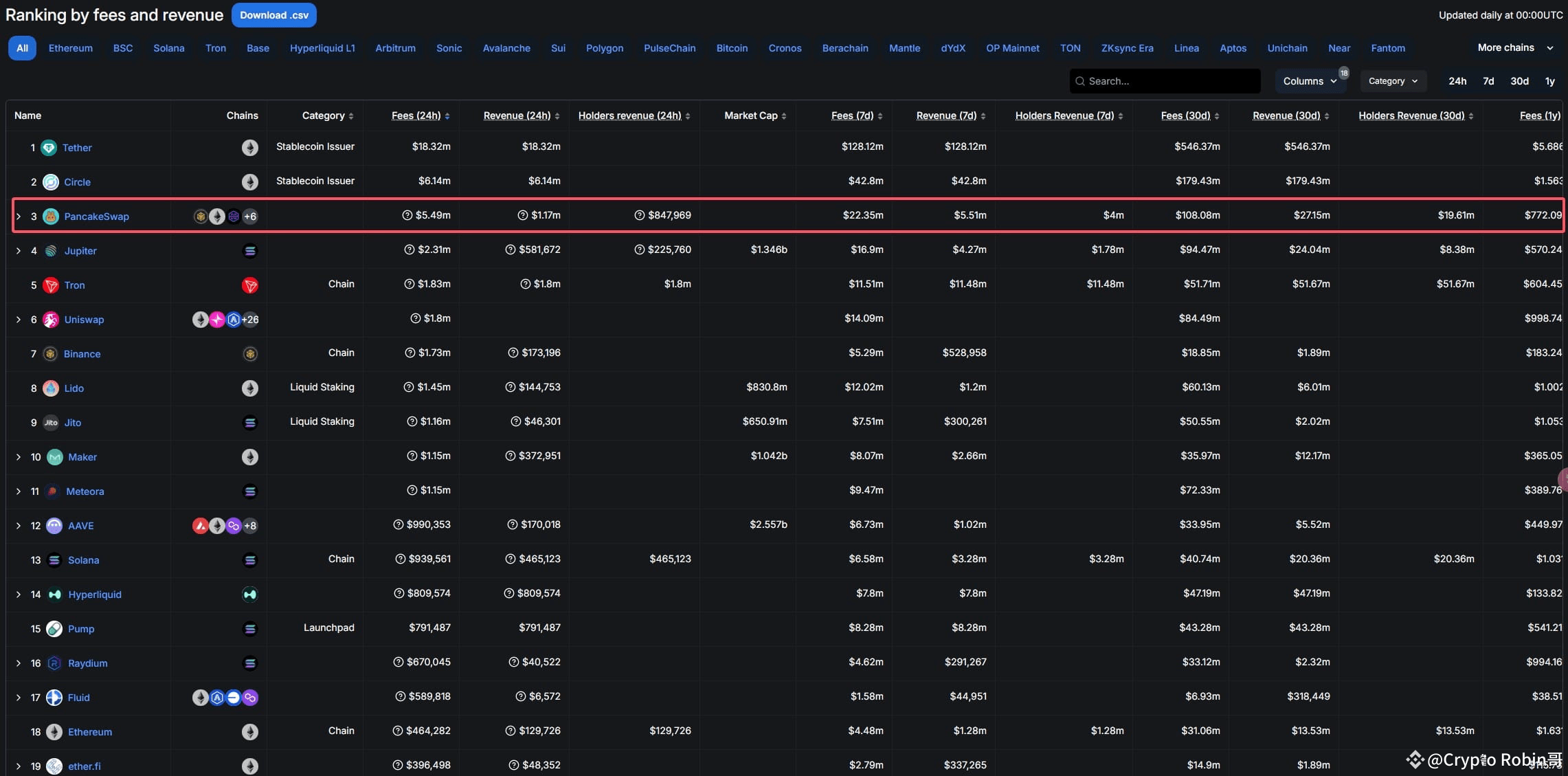Click the Hyperliquid chain icon
The image size is (1568, 776).
pos(250,595)
